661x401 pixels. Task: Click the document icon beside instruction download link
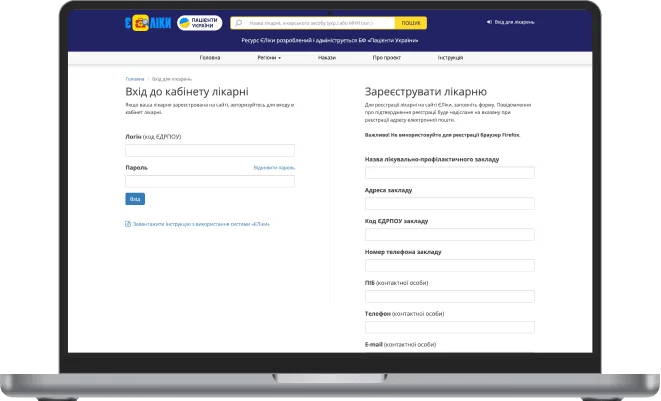[x=128, y=224]
